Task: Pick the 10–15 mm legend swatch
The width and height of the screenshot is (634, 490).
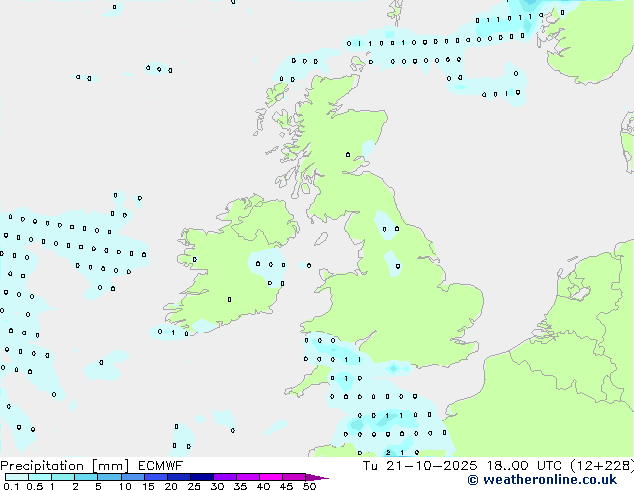Action: [132, 477]
